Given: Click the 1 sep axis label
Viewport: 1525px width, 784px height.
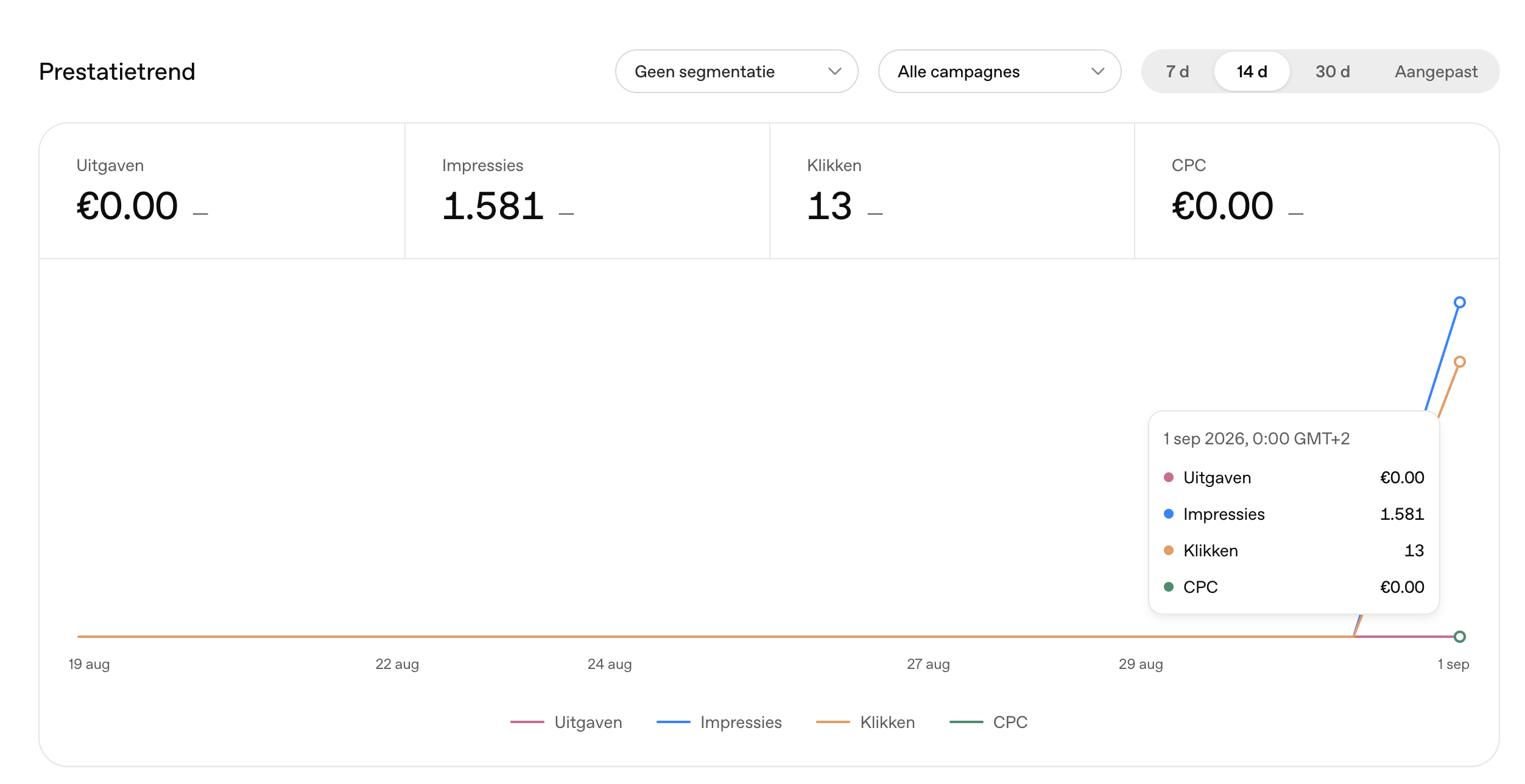Looking at the screenshot, I should coord(1453,664).
